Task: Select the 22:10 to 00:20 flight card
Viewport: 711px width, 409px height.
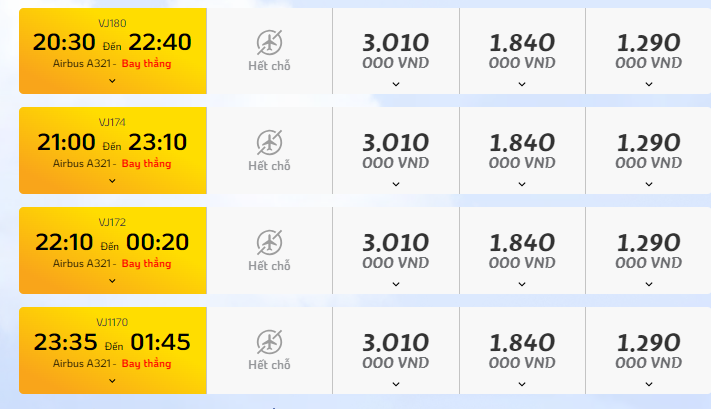Action: [112, 251]
